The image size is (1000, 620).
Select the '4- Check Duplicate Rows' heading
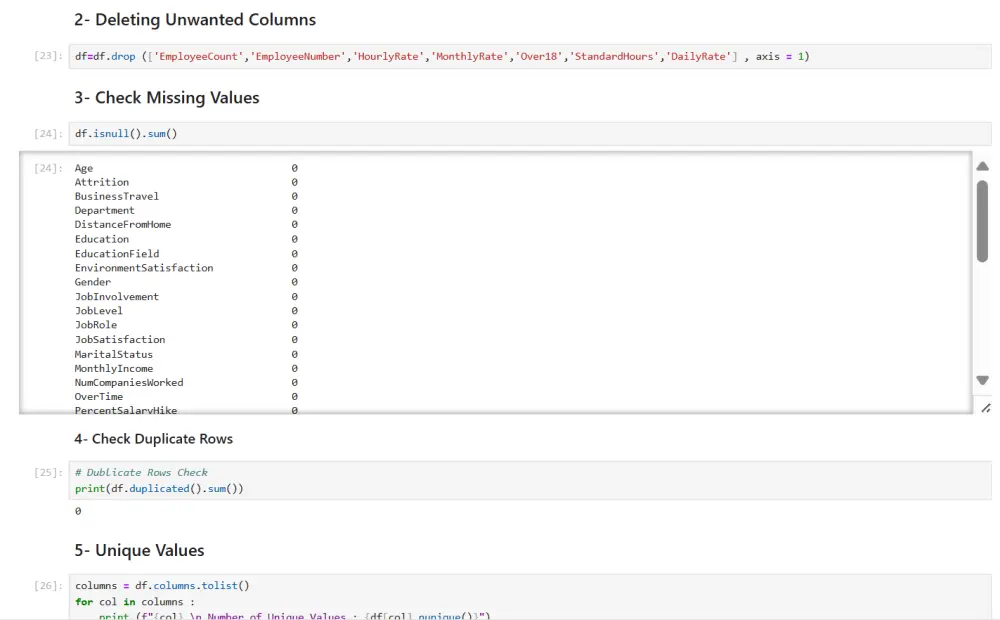153,439
